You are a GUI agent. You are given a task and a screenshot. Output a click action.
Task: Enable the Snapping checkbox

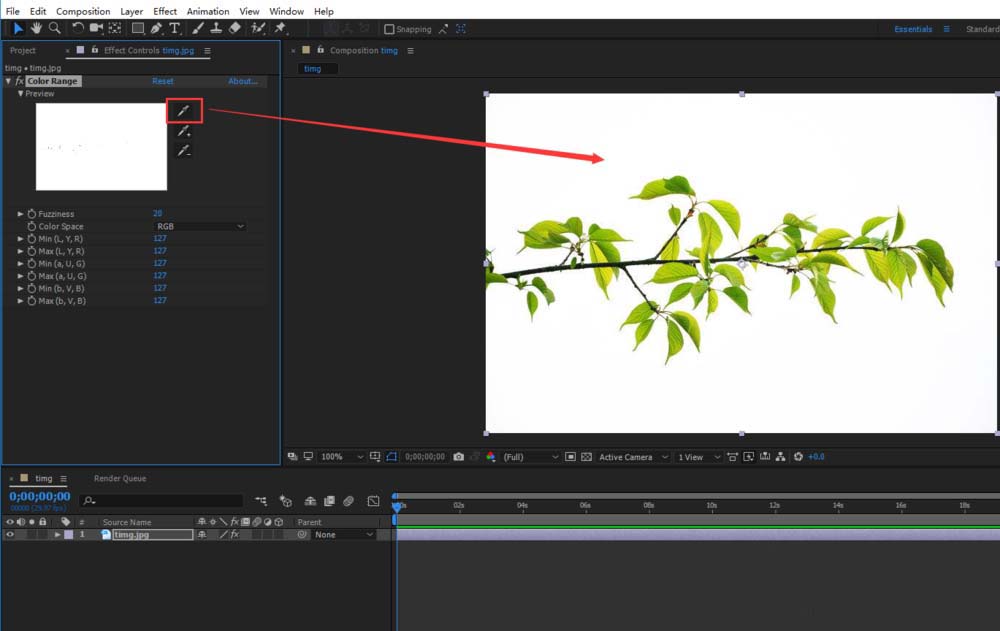pos(389,30)
